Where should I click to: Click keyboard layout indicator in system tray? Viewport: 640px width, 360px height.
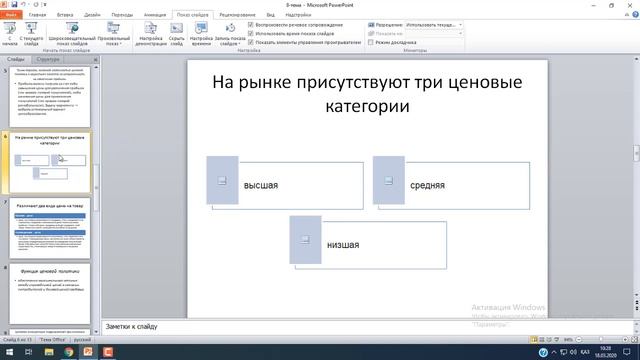tap(585, 352)
